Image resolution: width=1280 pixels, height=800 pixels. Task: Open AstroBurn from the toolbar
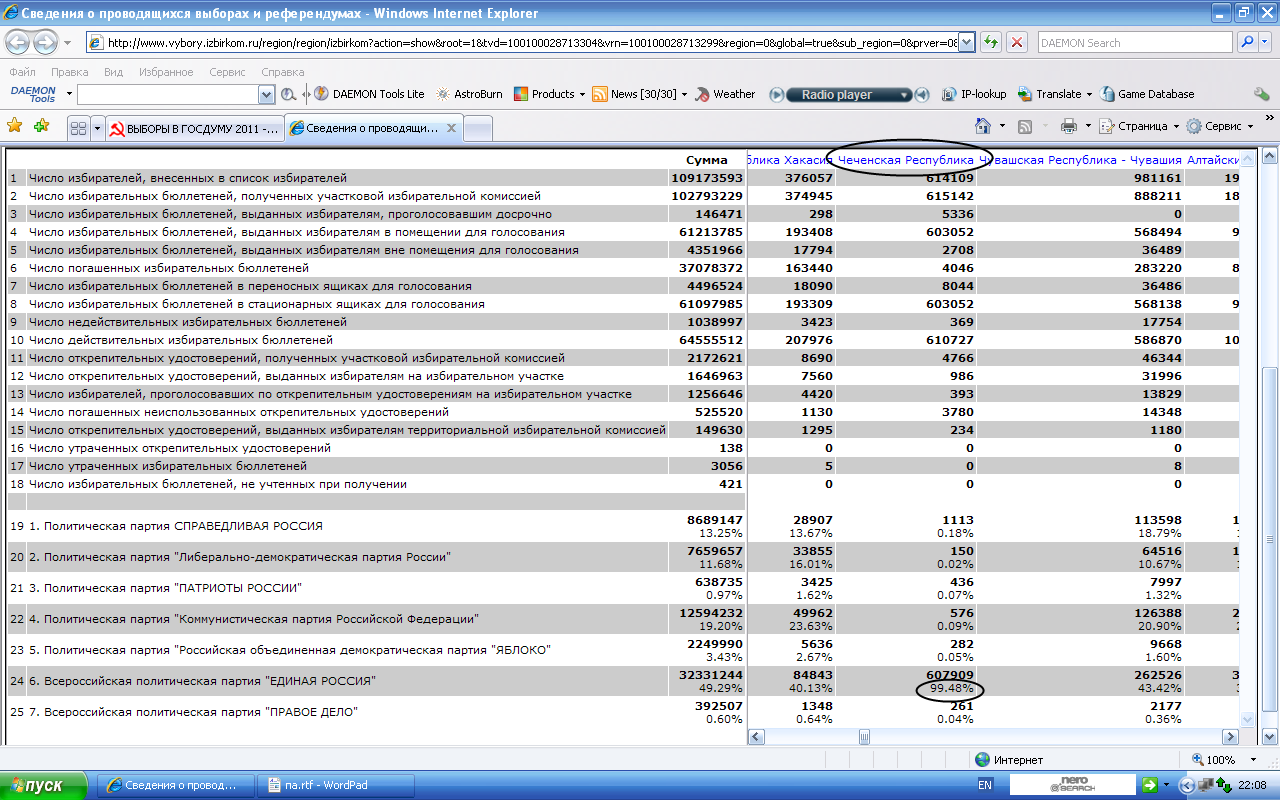coord(469,94)
